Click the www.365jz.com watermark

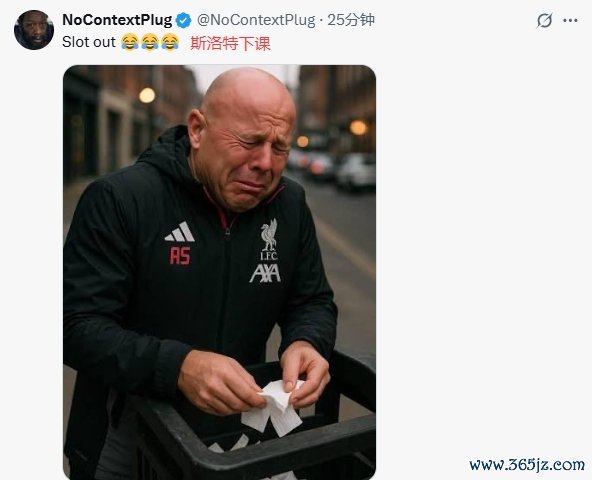(527, 464)
